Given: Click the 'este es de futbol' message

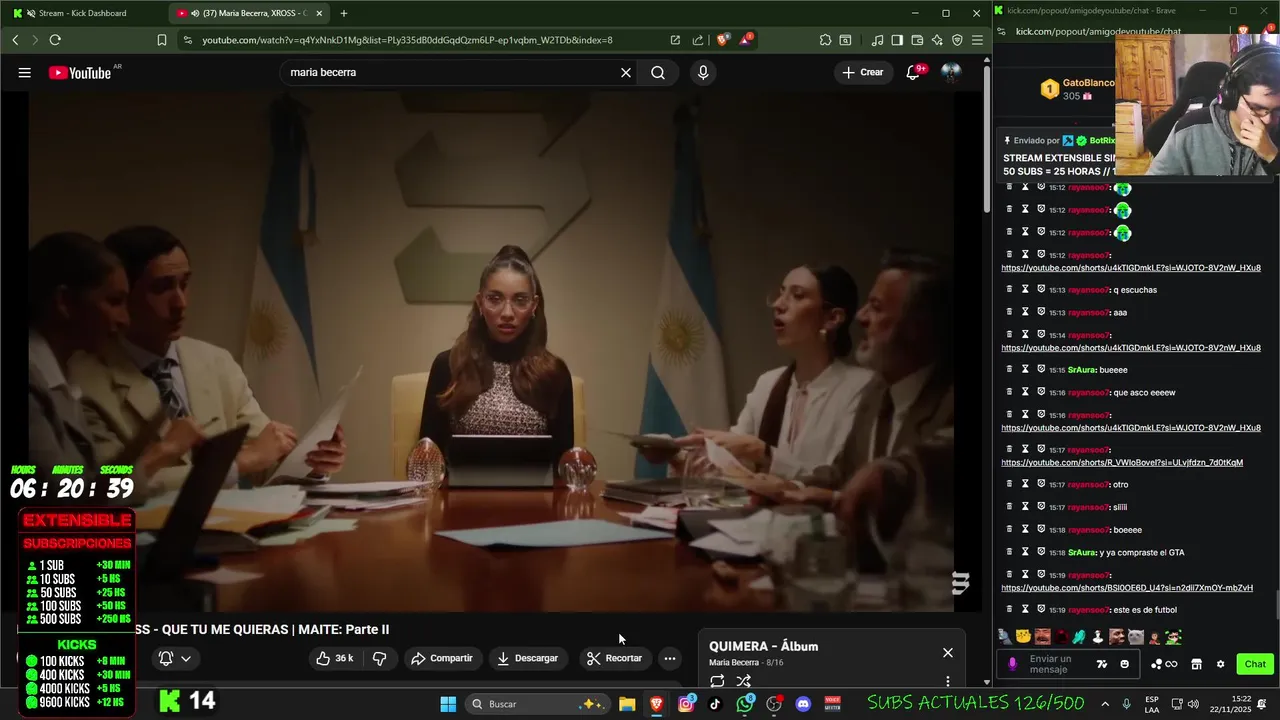Looking at the screenshot, I should coord(1144,610).
